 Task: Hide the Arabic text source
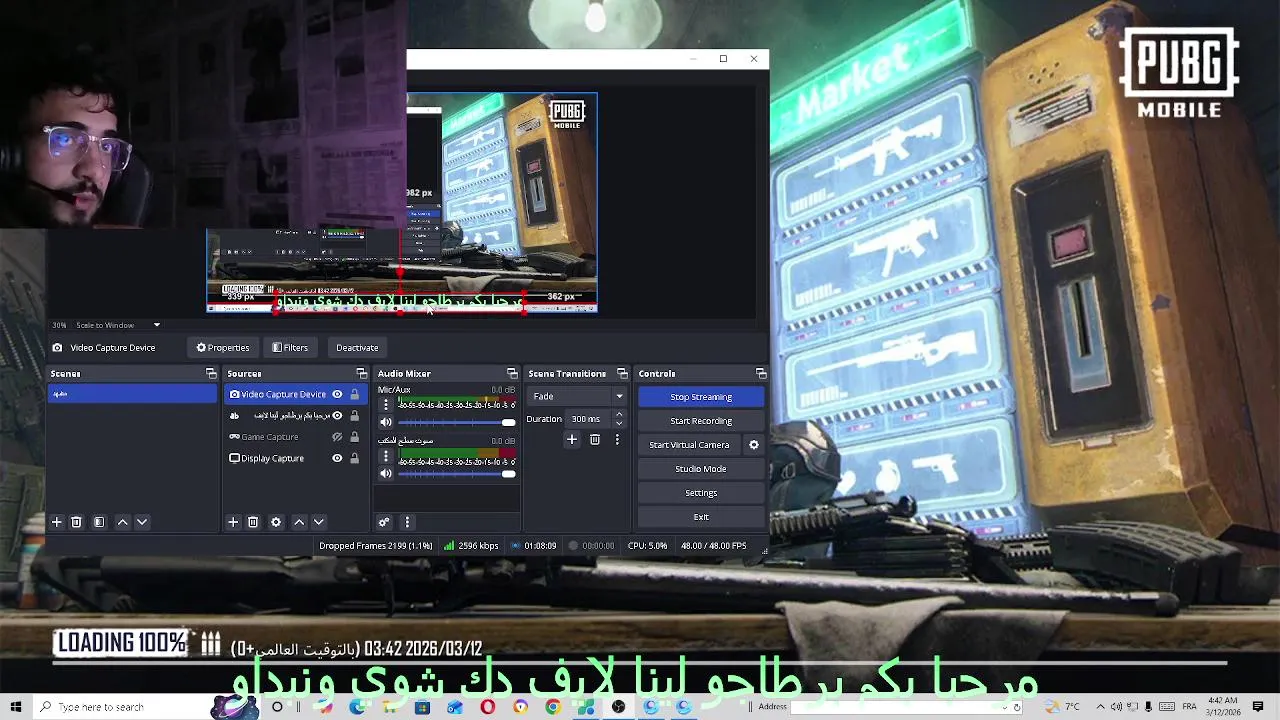click(x=337, y=415)
